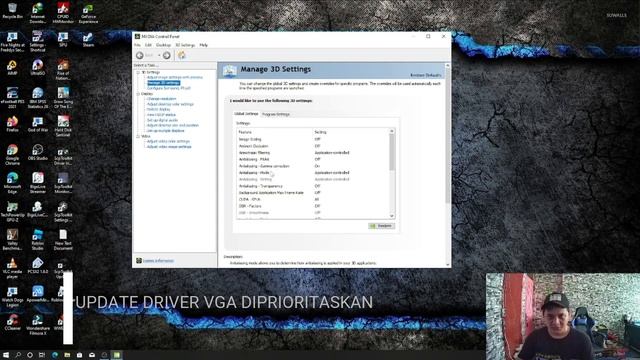Select Change resolution in task tree

pyautogui.click(x=162, y=99)
